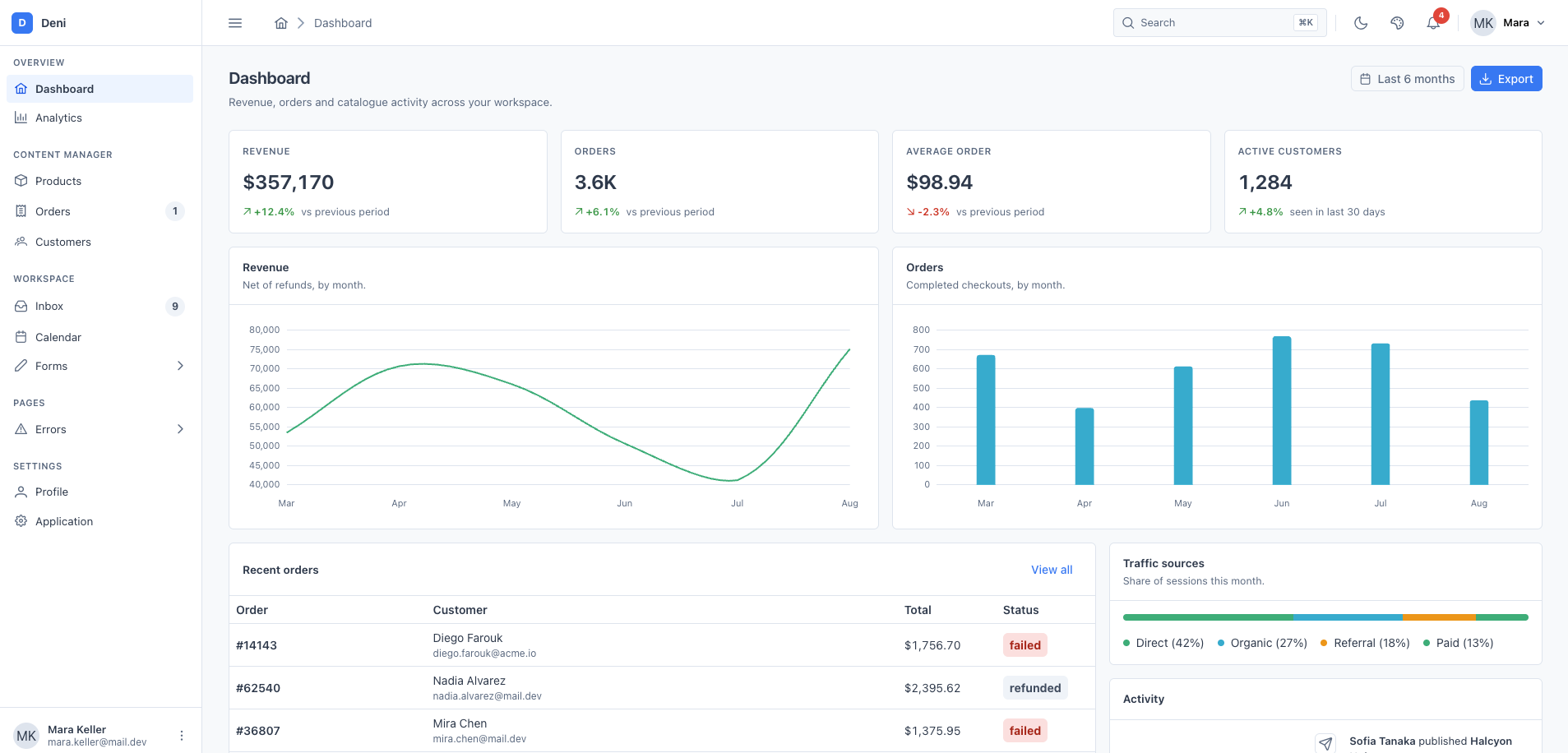Click the Activity send paper-plane icon
This screenshot has height=753, width=1568.
coord(1325,743)
